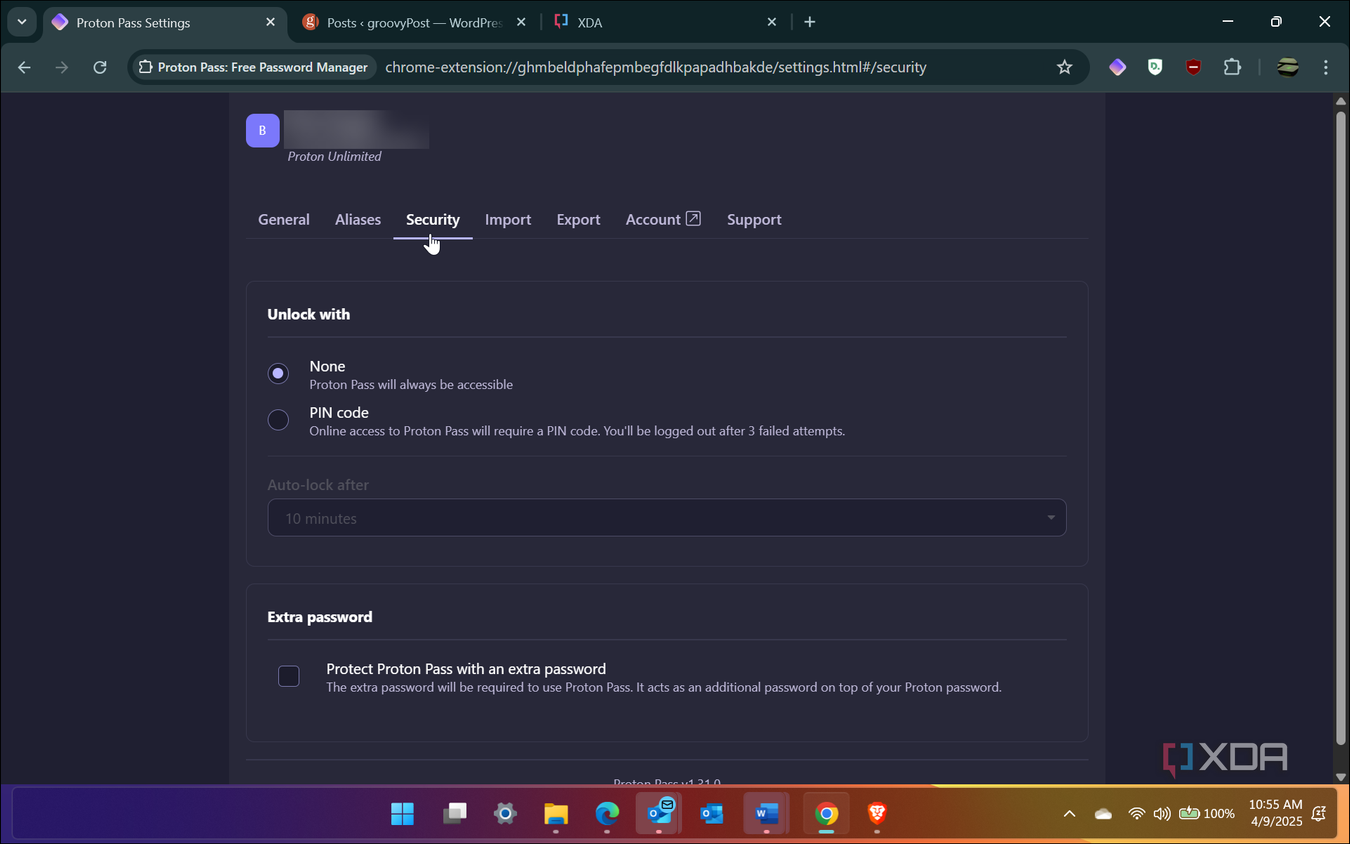Bookmark this page with the star icon
Viewport: 1350px width, 844px height.
[1064, 67]
